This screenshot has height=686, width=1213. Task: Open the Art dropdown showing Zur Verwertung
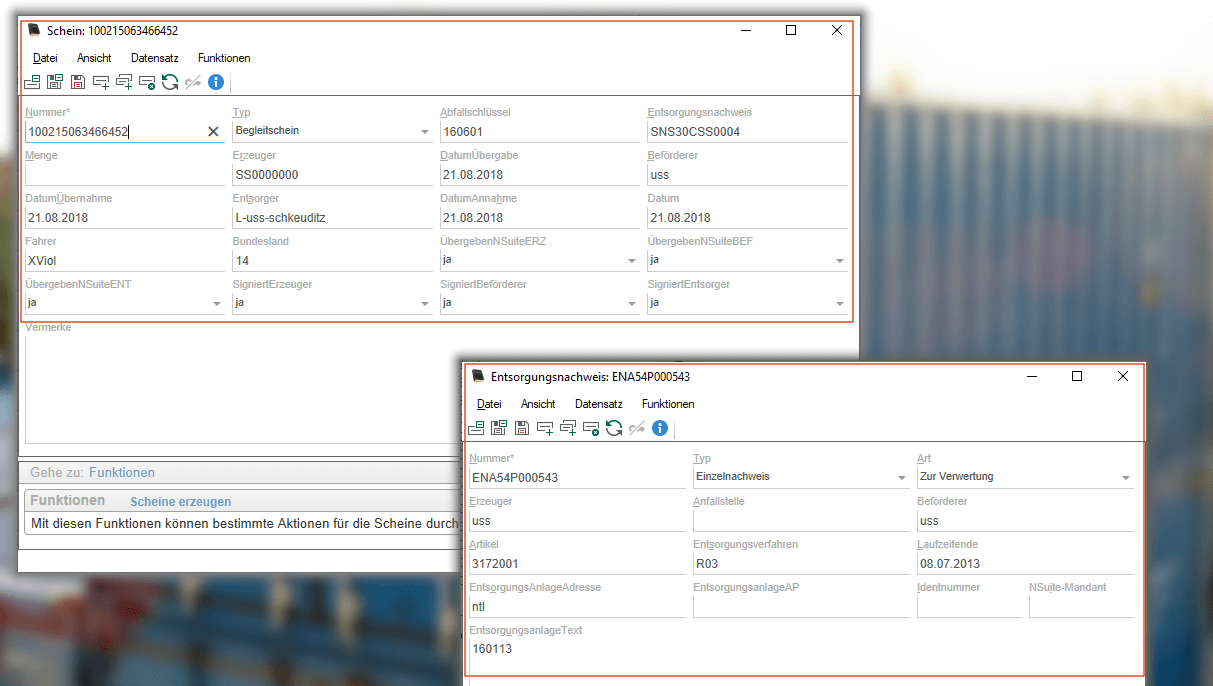pyautogui.click(x=1125, y=478)
